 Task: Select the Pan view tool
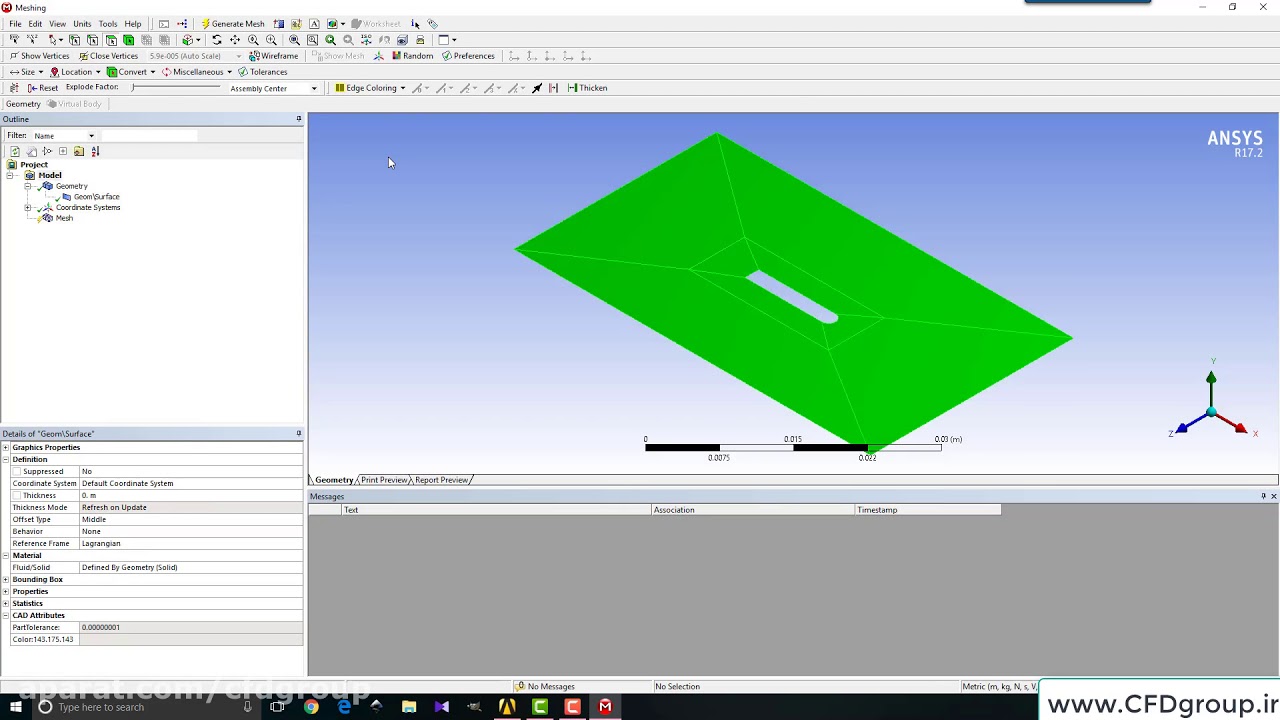pyautogui.click(x=235, y=40)
